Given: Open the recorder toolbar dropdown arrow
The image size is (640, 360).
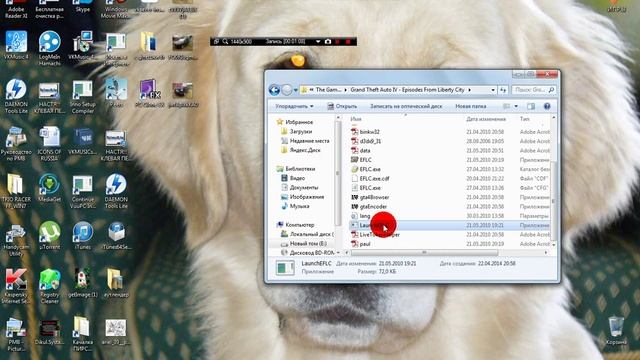Looking at the screenshot, I should (x=318, y=42).
